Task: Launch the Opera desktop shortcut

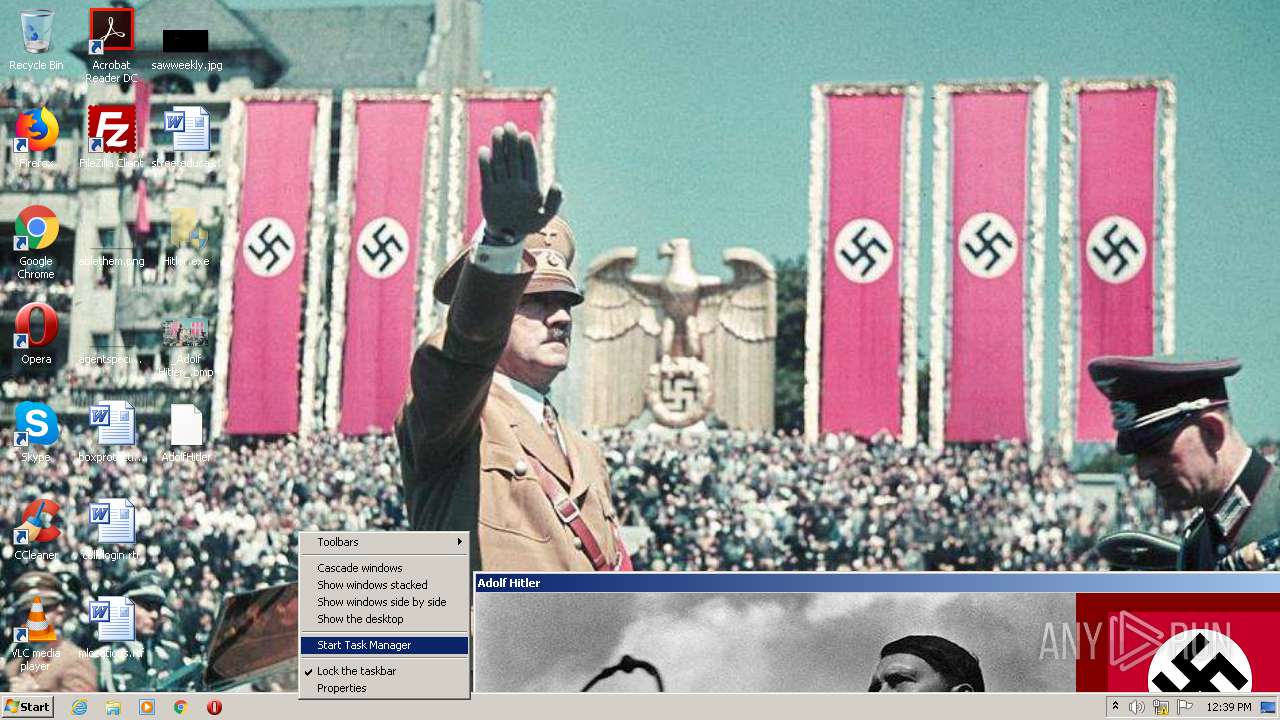Action: tap(36, 334)
